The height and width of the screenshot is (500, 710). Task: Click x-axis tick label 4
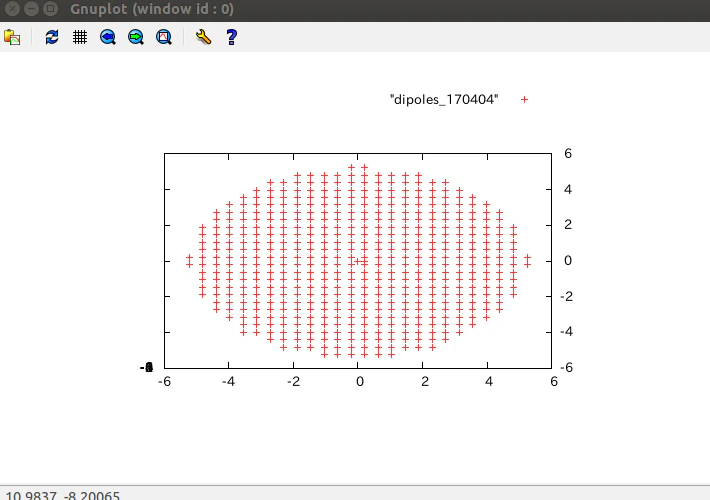pos(489,382)
